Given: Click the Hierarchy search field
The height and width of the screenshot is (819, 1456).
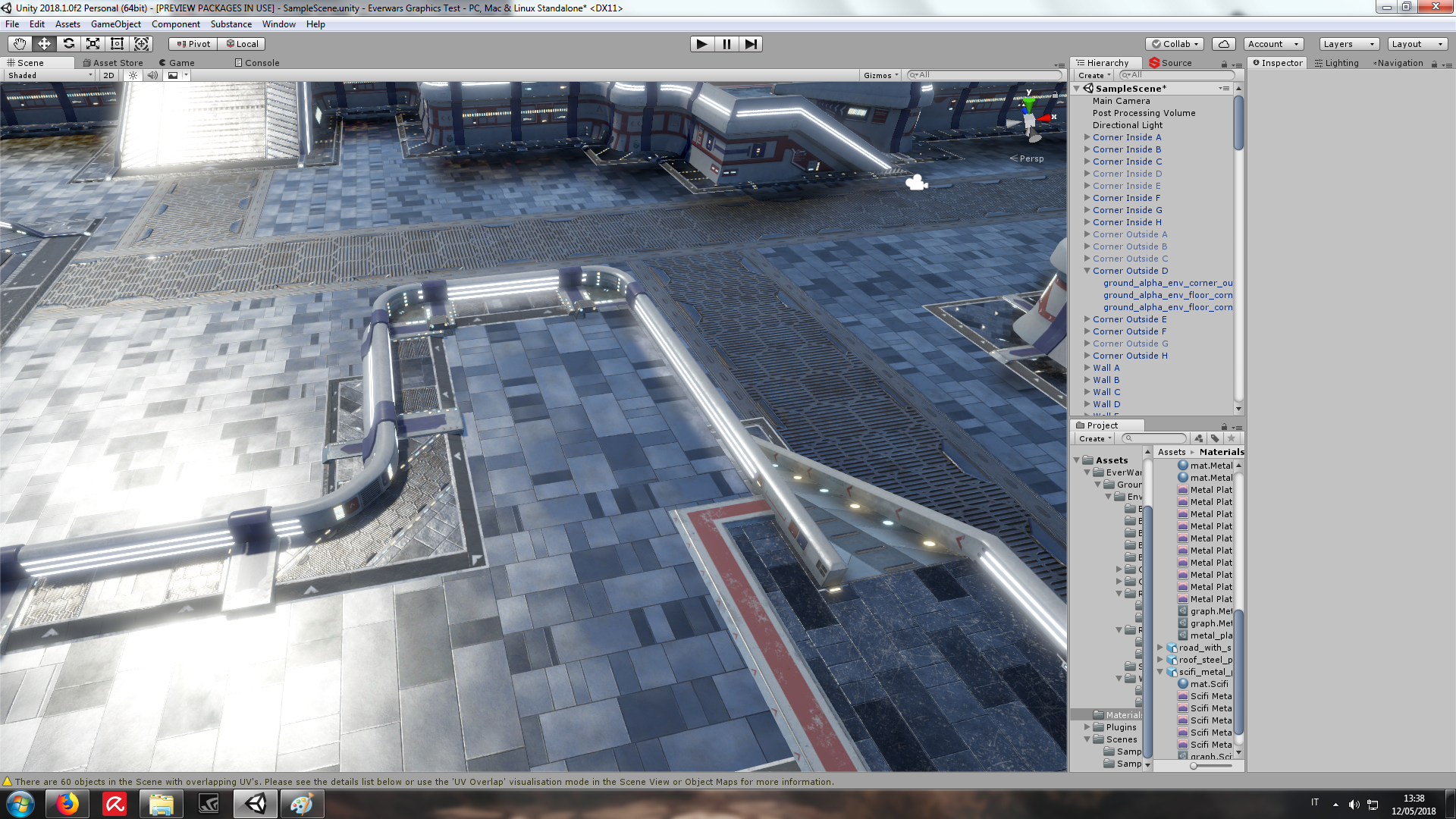Looking at the screenshot, I should [x=1179, y=75].
